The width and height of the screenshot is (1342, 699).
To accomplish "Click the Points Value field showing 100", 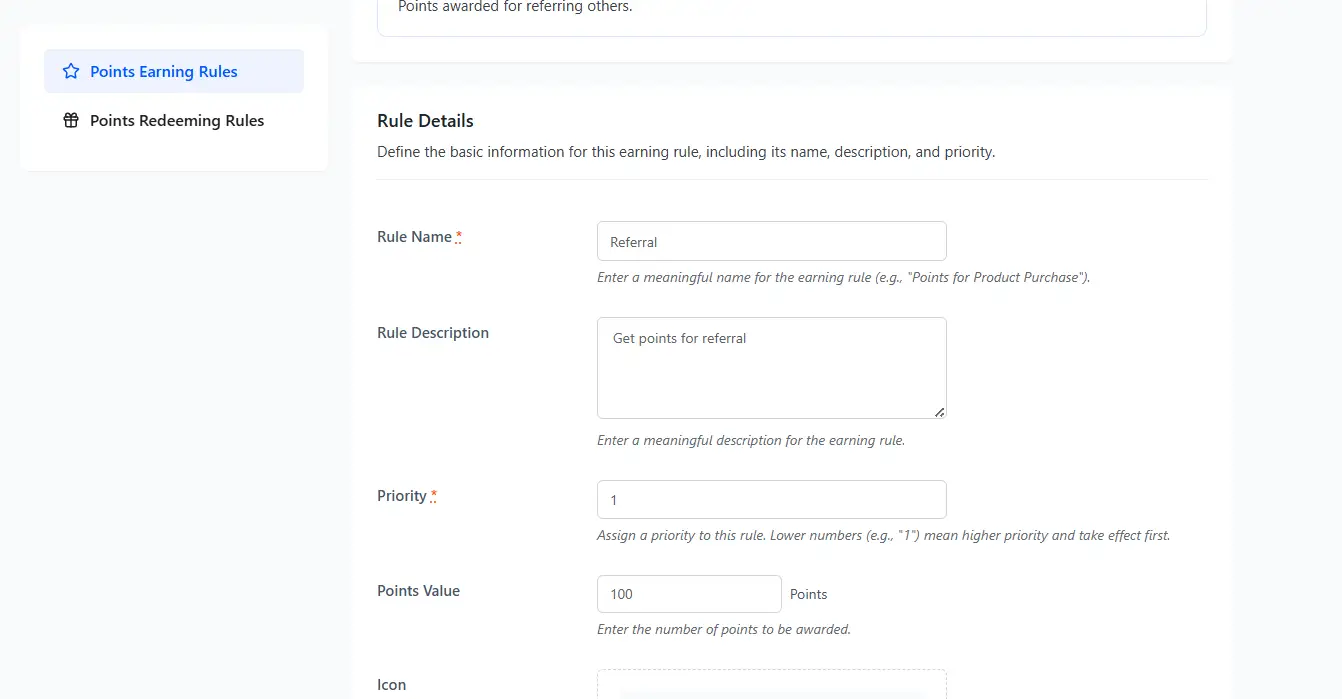I will click(x=689, y=593).
